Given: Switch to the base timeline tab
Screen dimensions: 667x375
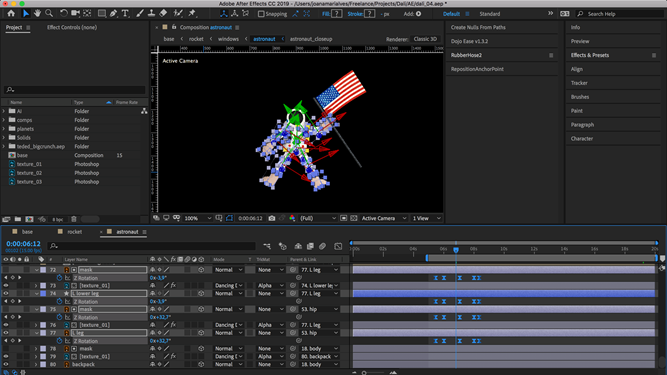Looking at the screenshot, I should pos(27,232).
